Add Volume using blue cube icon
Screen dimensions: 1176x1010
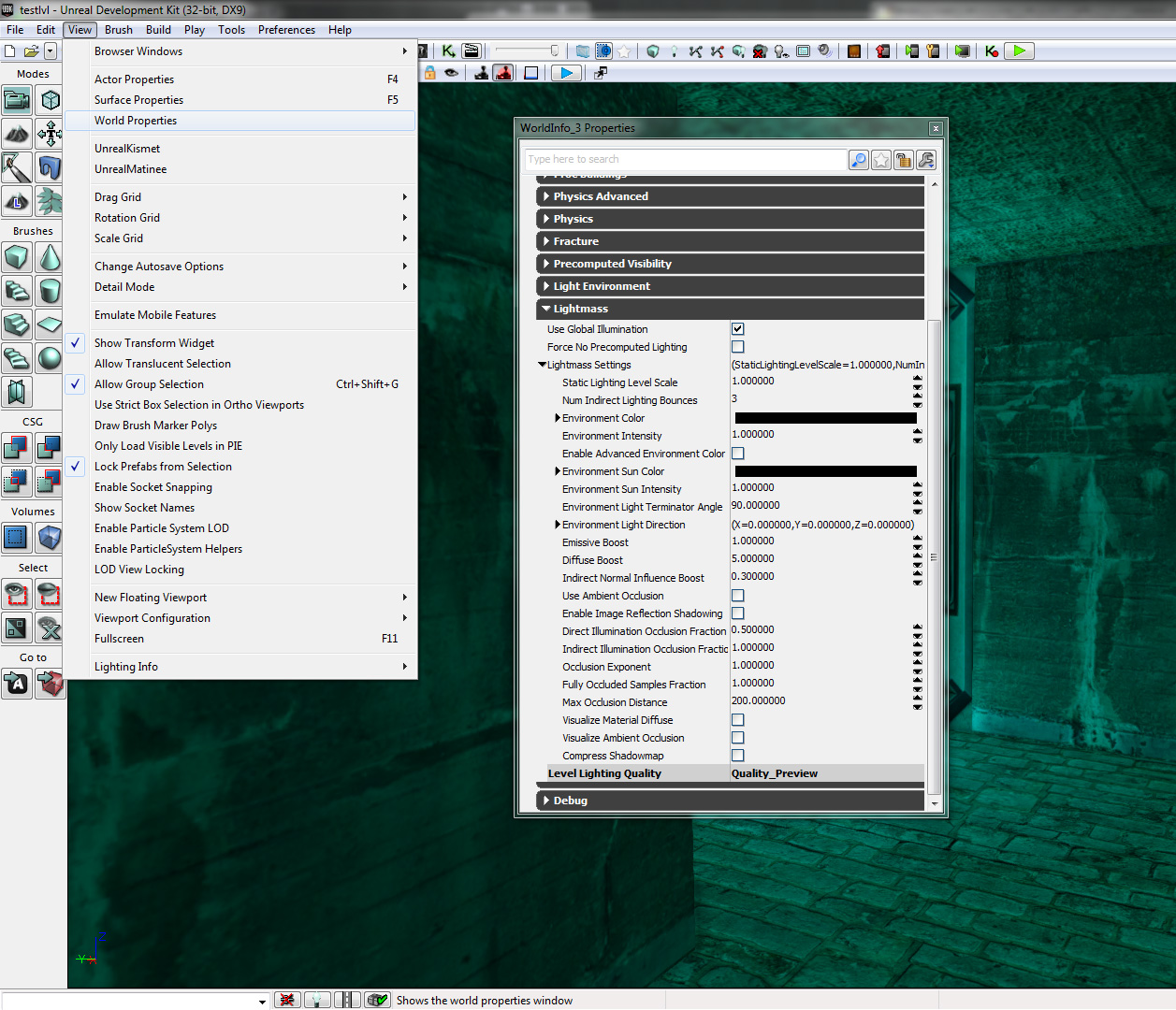point(50,538)
